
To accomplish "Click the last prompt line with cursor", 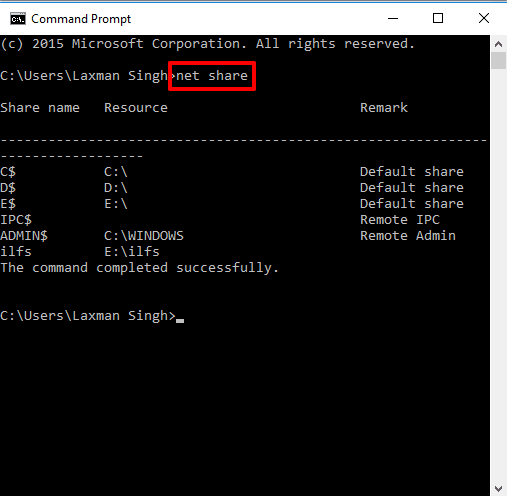I will 92,316.
